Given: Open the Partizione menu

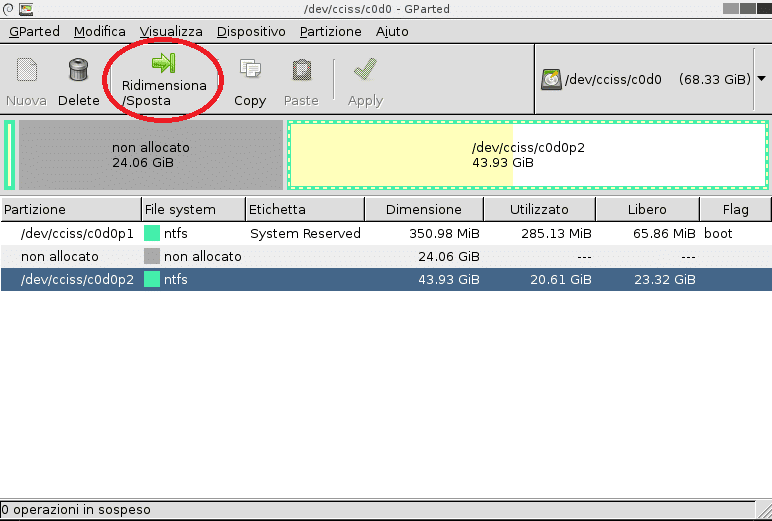Looking at the screenshot, I should point(330,32).
